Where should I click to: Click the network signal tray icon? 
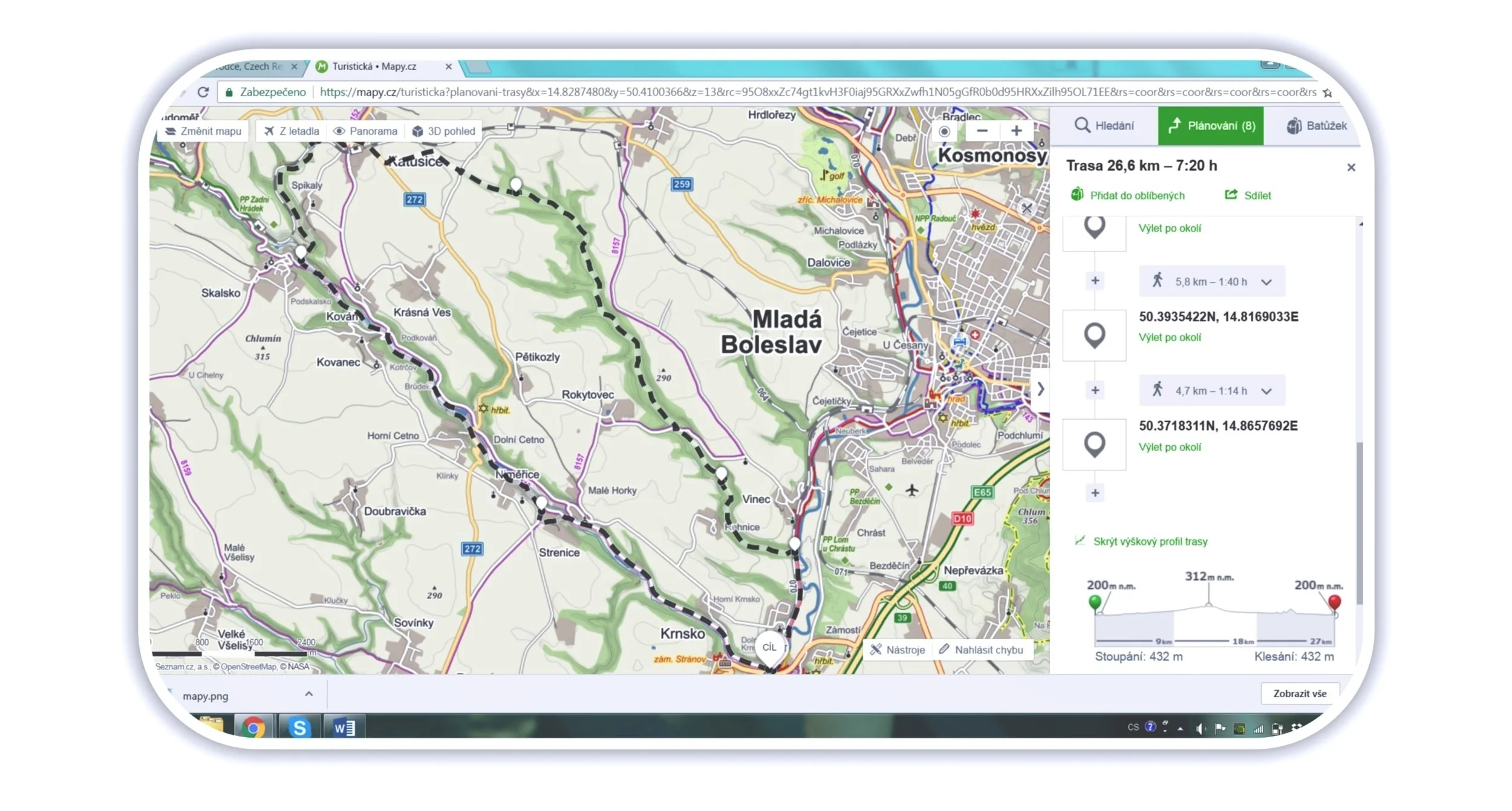(x=1259, y=729)
